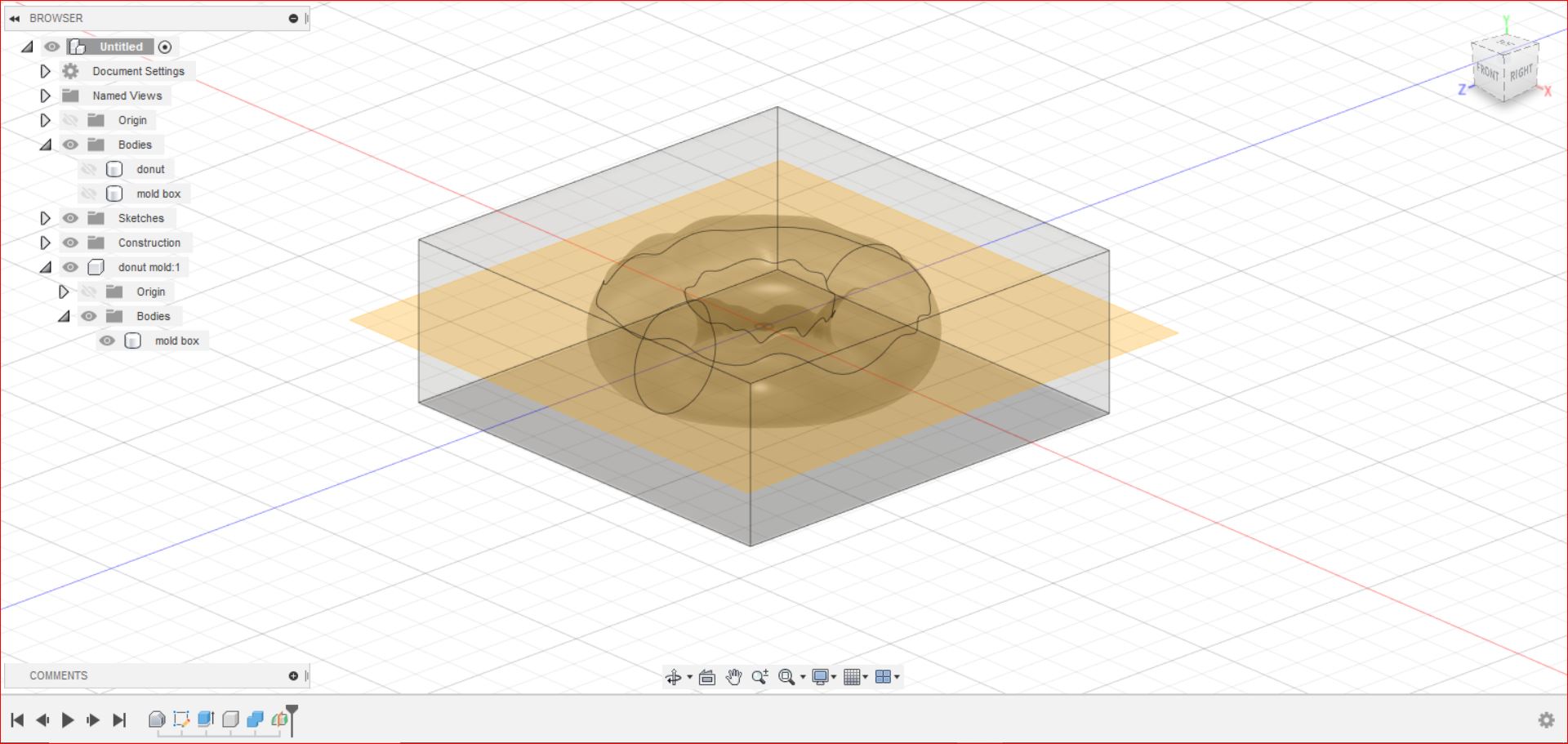The width and height of the screenshot is (1568, 744).
Task: Hide mold box body inside donut mold:1
Action: click(x=107, y=341)
